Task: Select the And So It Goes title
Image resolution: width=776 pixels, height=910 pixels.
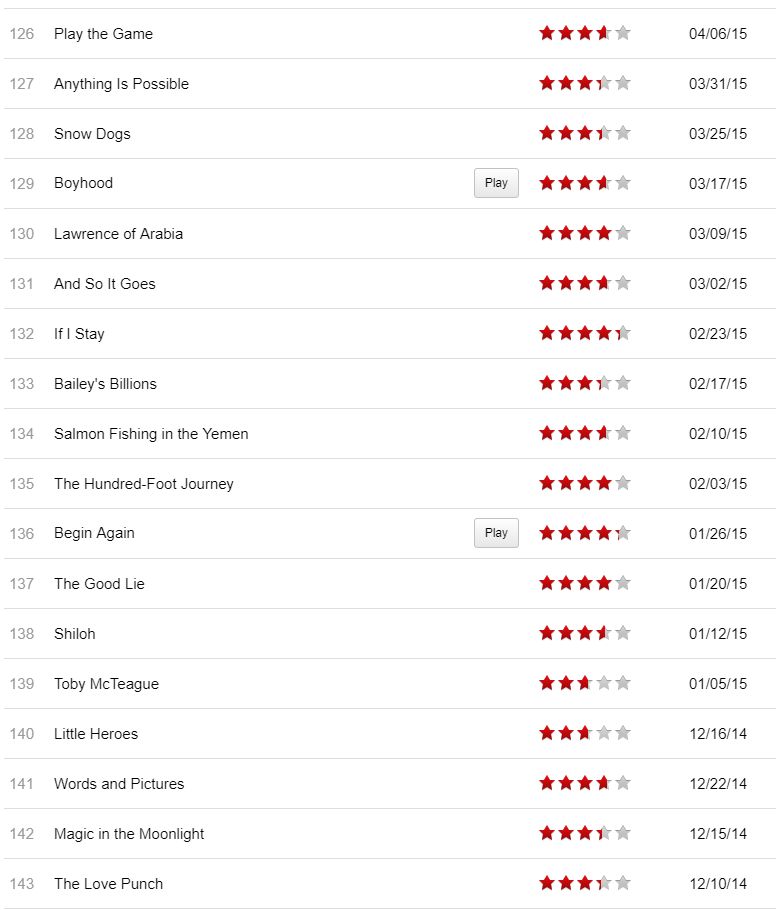Action: tap(105, 284)
